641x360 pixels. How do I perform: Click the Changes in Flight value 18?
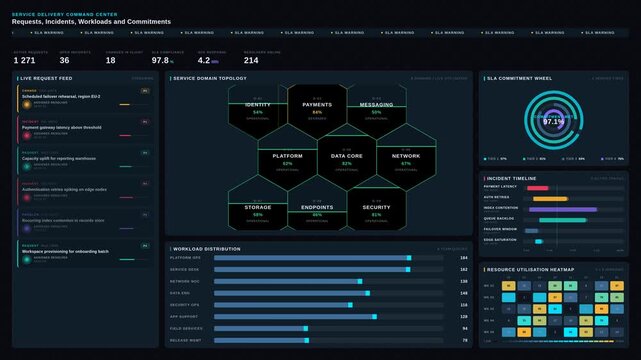click(110, 60)
